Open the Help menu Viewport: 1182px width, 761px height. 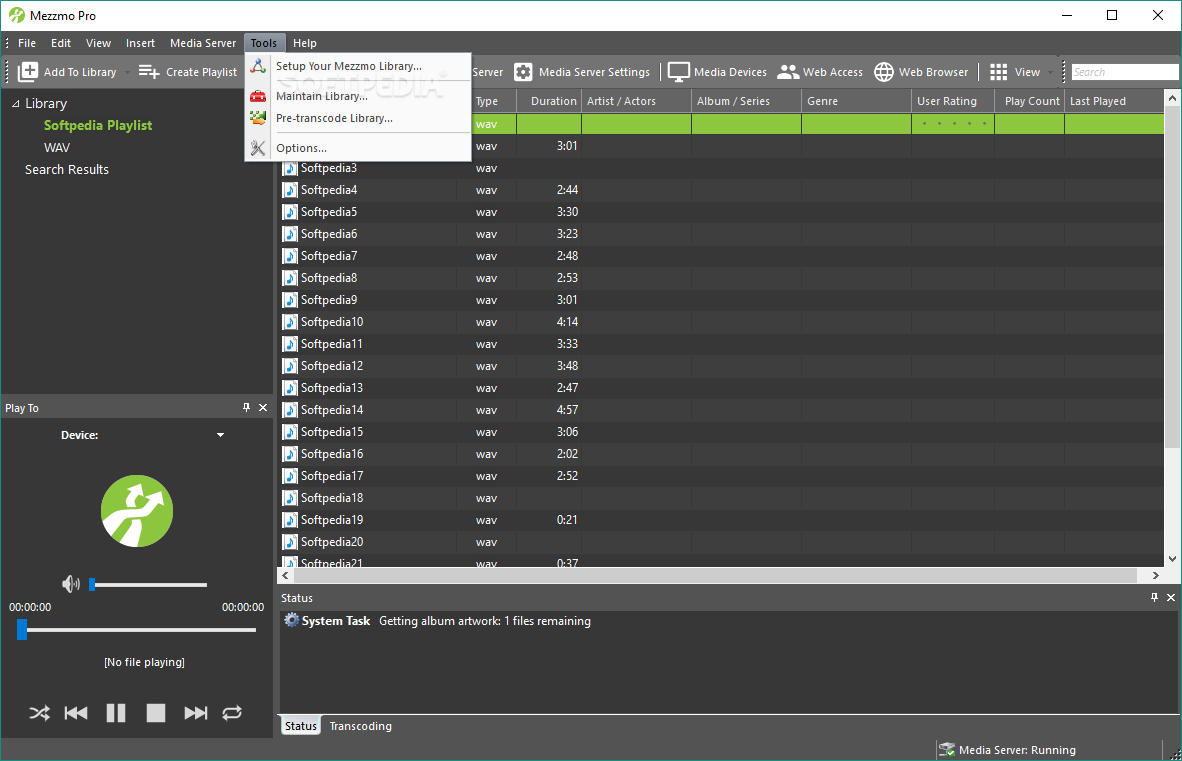[305, 43]
